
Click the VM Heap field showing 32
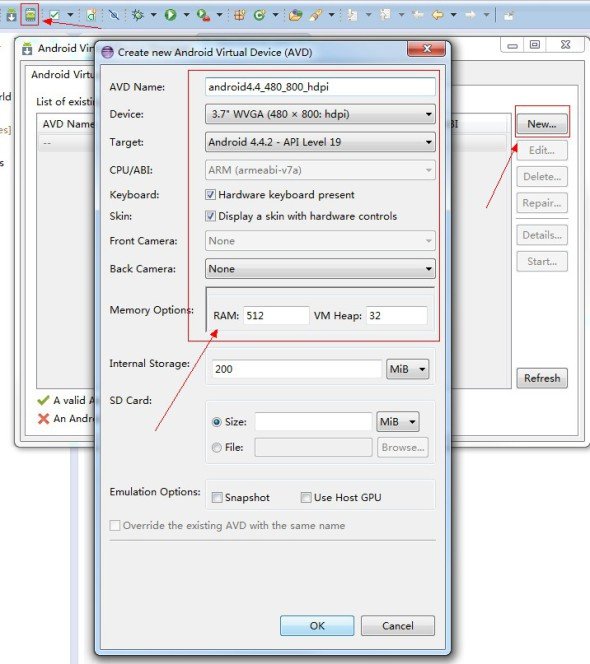tap(396, 315)
